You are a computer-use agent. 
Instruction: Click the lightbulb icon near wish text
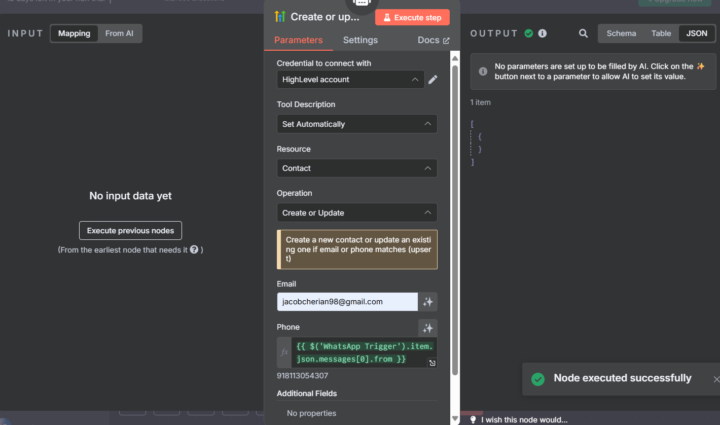point(473,419)
